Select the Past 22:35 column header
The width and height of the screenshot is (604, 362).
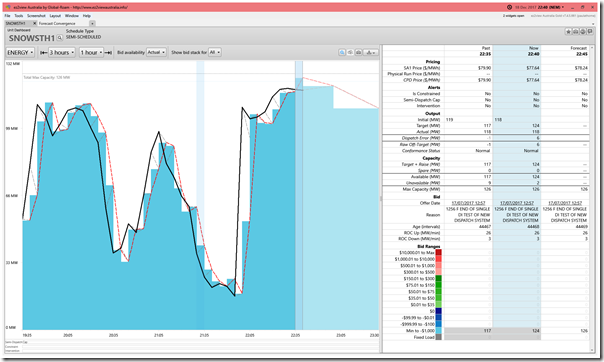pos(468,51)
